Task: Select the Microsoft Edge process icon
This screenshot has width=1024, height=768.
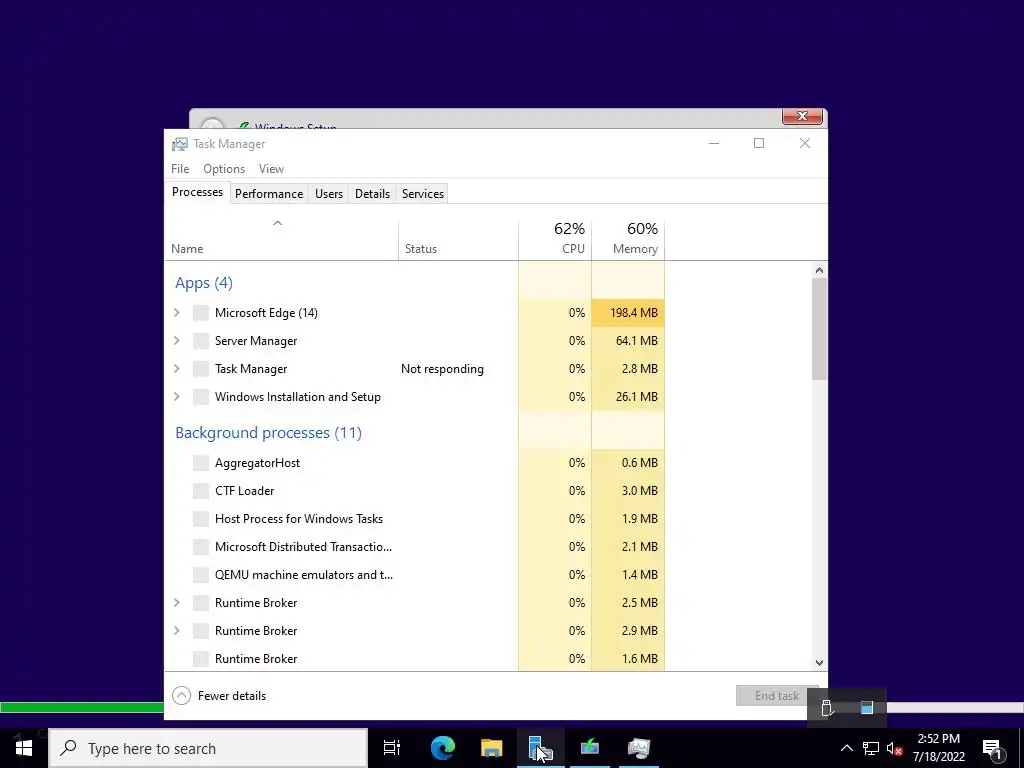Action: click(200, 313)
